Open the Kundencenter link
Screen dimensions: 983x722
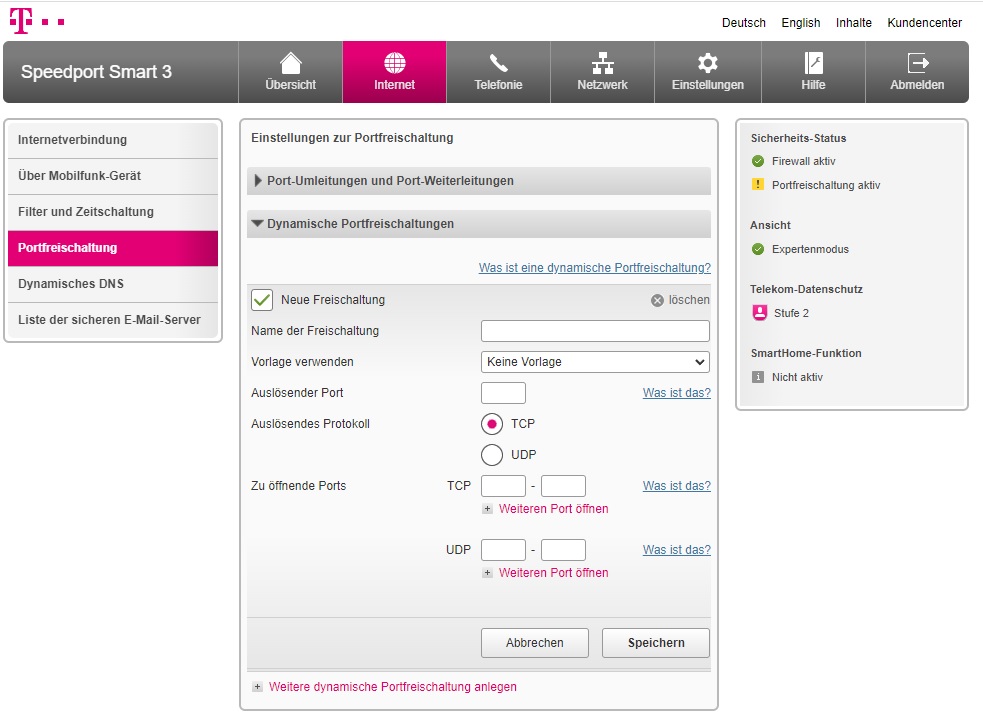coord(925,23)
